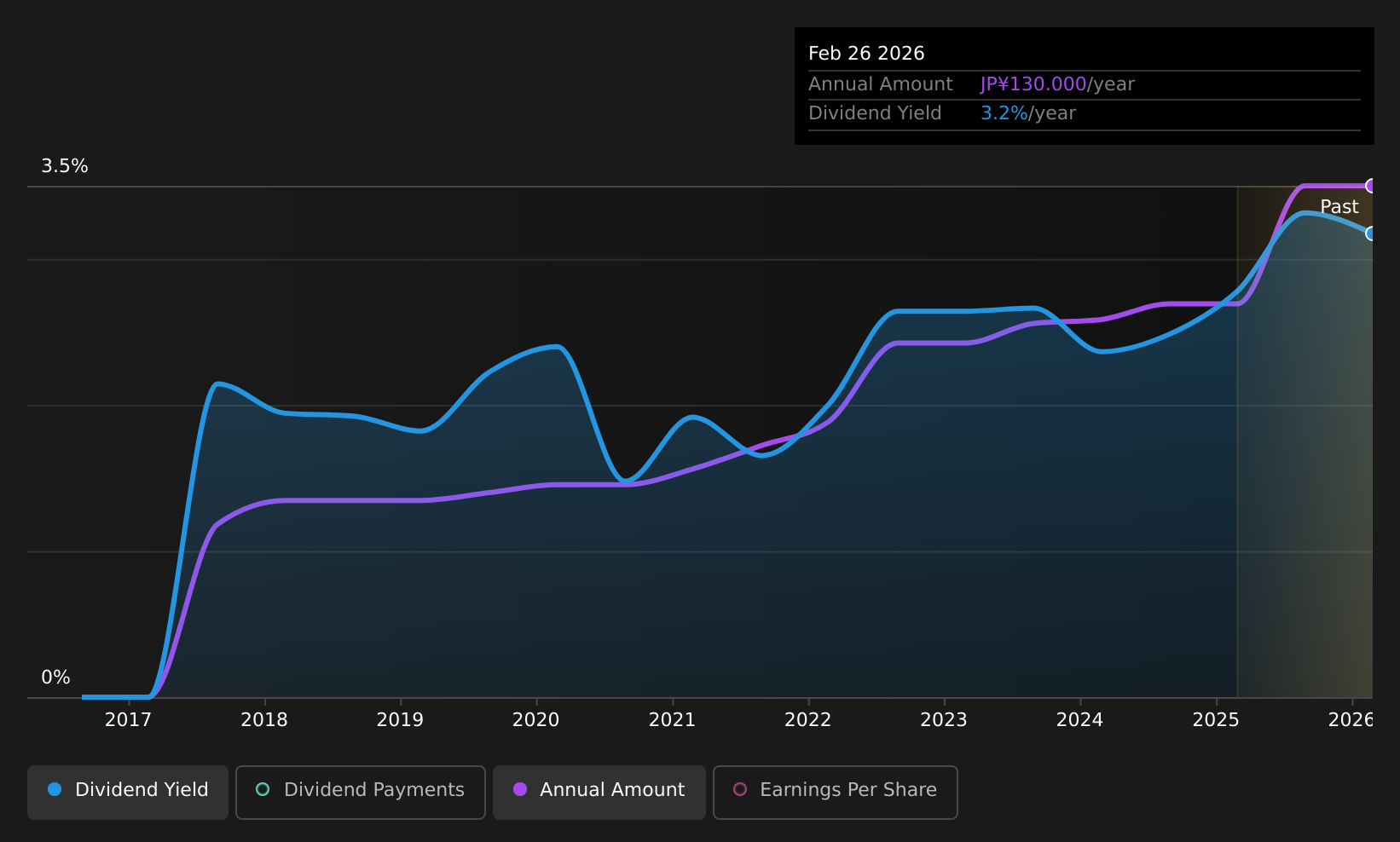Click the 2023 x-axis label
The width and height of the screenshot is (1400, 842).
944,720
